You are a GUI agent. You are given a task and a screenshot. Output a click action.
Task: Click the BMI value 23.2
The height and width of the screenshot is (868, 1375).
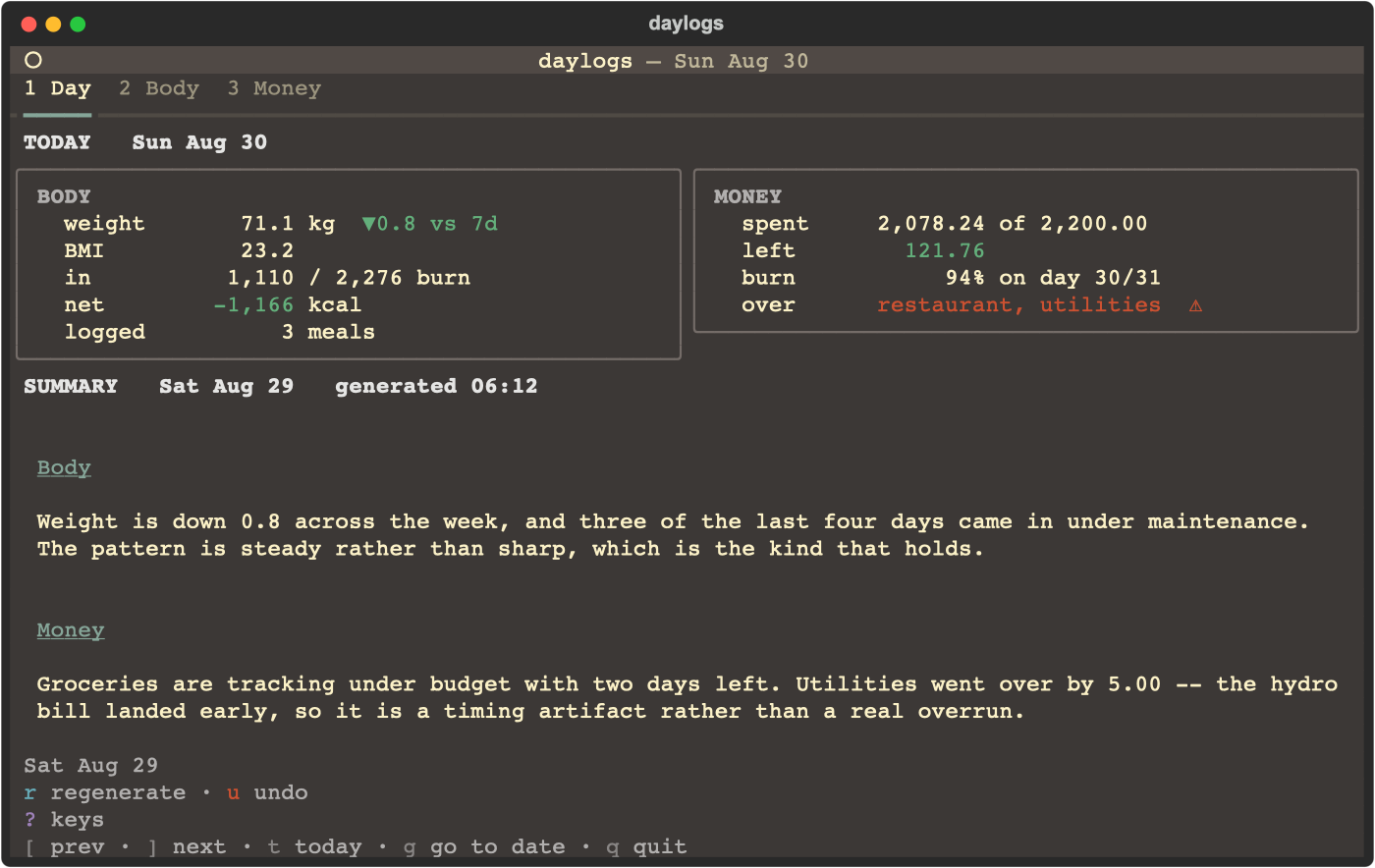coord(267,251)
